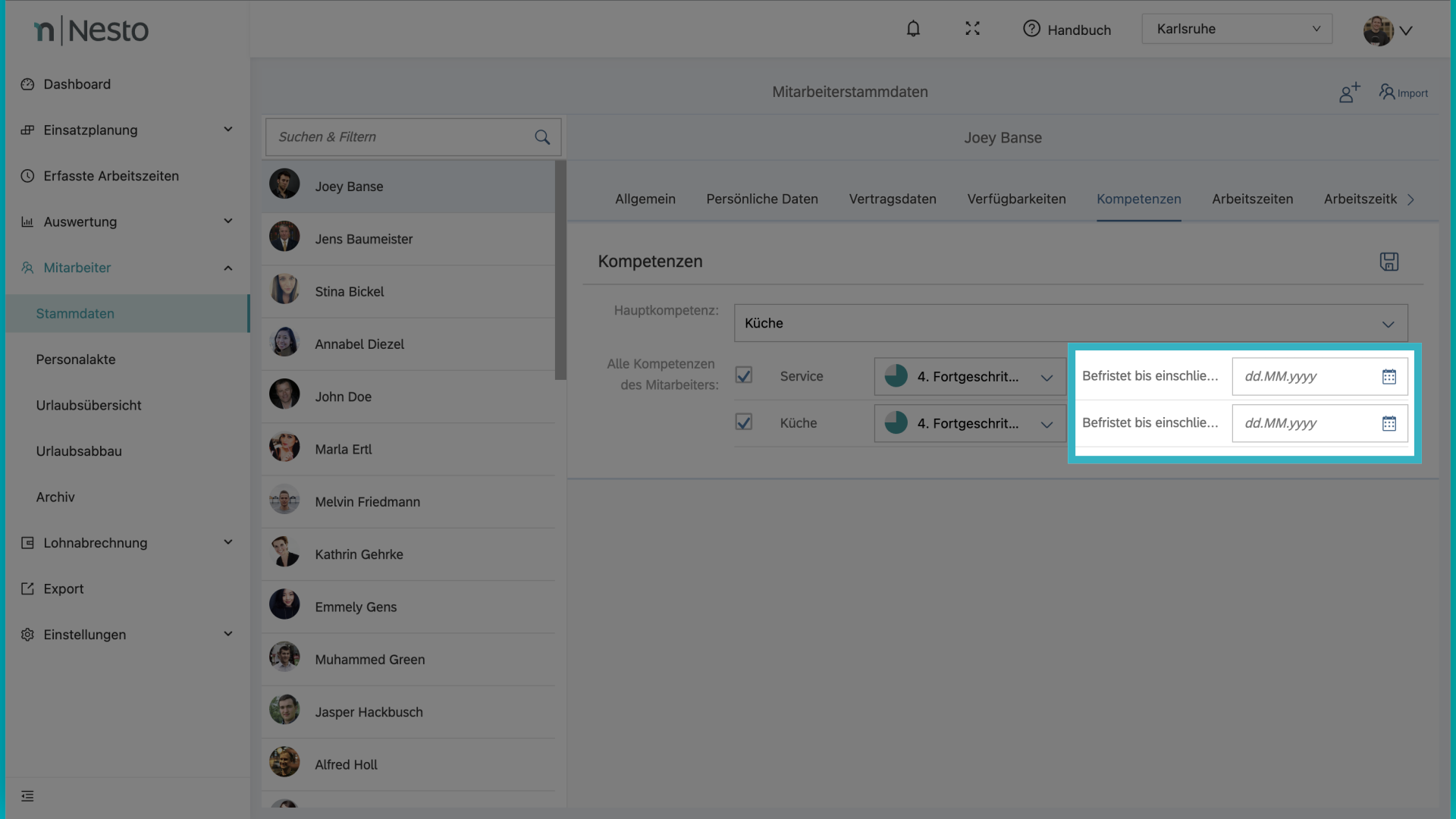Viewport: 1456px width, 819px height.
Task: Open calendar picker for Küche expiry date
Action: [1389, 424]
